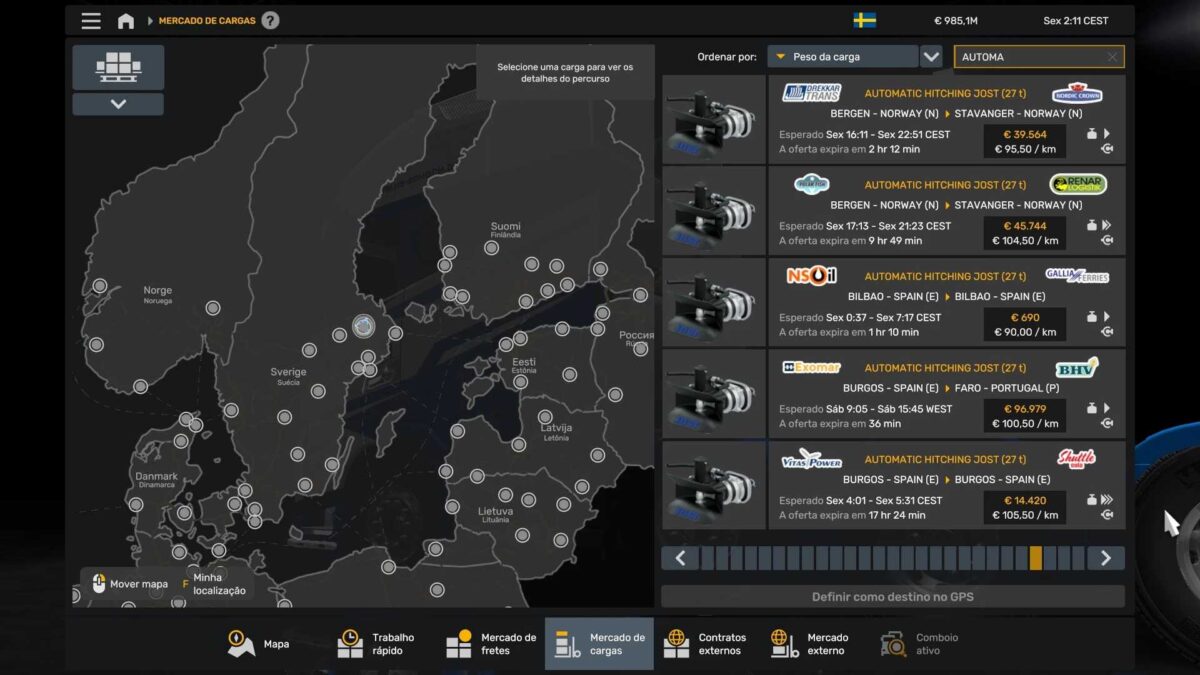
Task: Click the Swedish flag icon
Action: (x=865, y=21)
